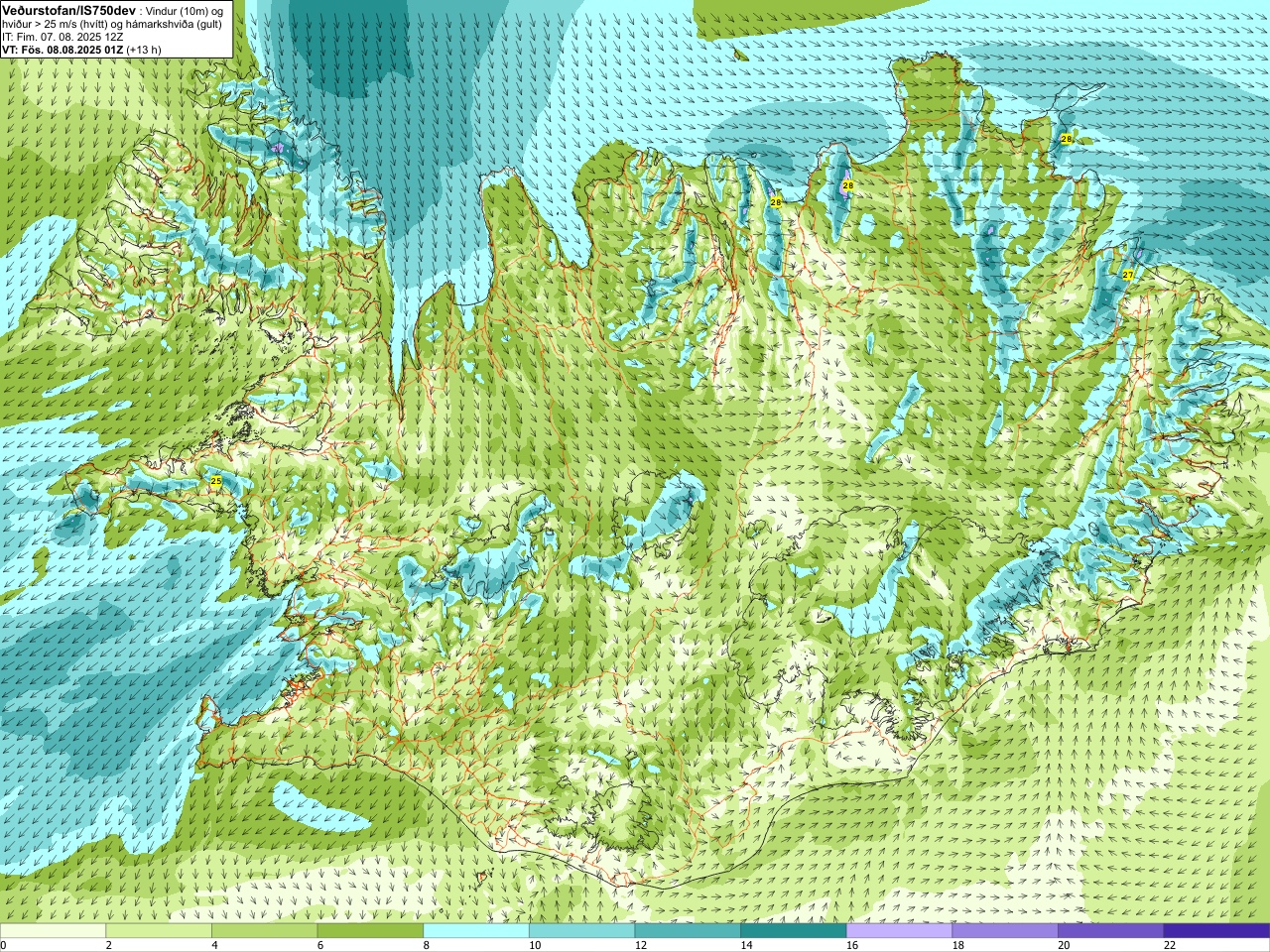Pick the 14–16 m/s dark teal legend swatch
The width and height of the screenshot is (1270, 952).
click(x=794, y=931)
